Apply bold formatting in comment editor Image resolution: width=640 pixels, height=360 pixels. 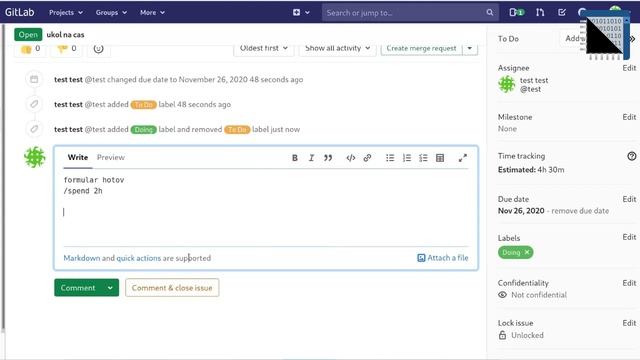tap(295, 158)
